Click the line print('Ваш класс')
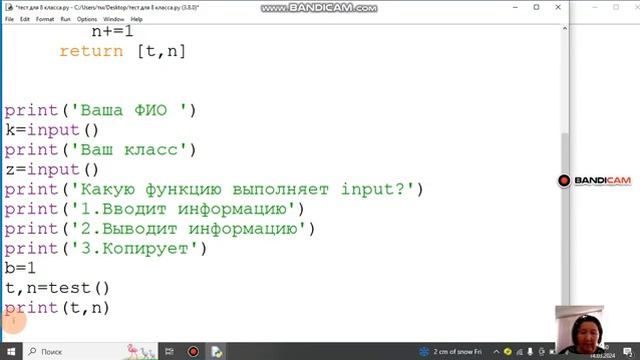Screen dimensions: 640x360 point(100,150)
